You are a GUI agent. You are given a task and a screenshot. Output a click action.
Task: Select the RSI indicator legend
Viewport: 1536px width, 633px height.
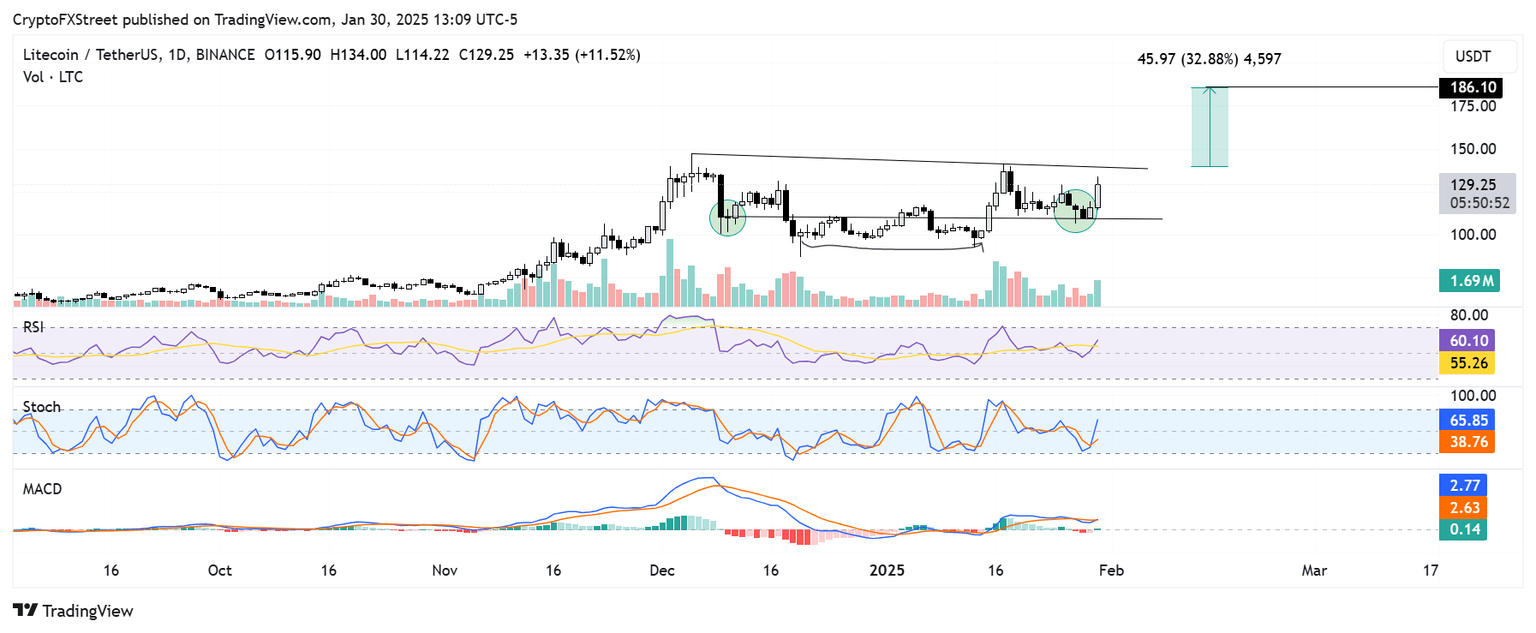33,325
